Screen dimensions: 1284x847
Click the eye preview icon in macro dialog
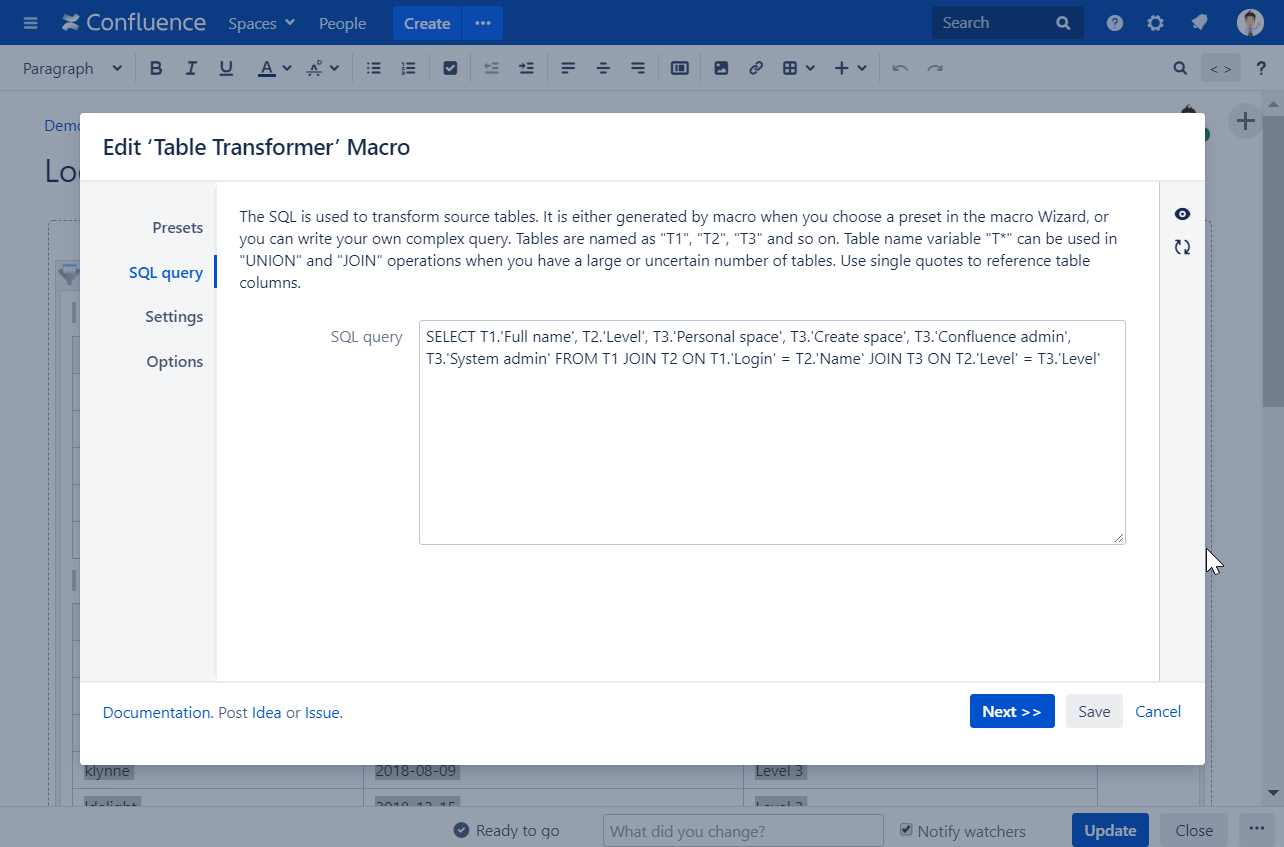pyautogui.click(x=1182, y=214)
